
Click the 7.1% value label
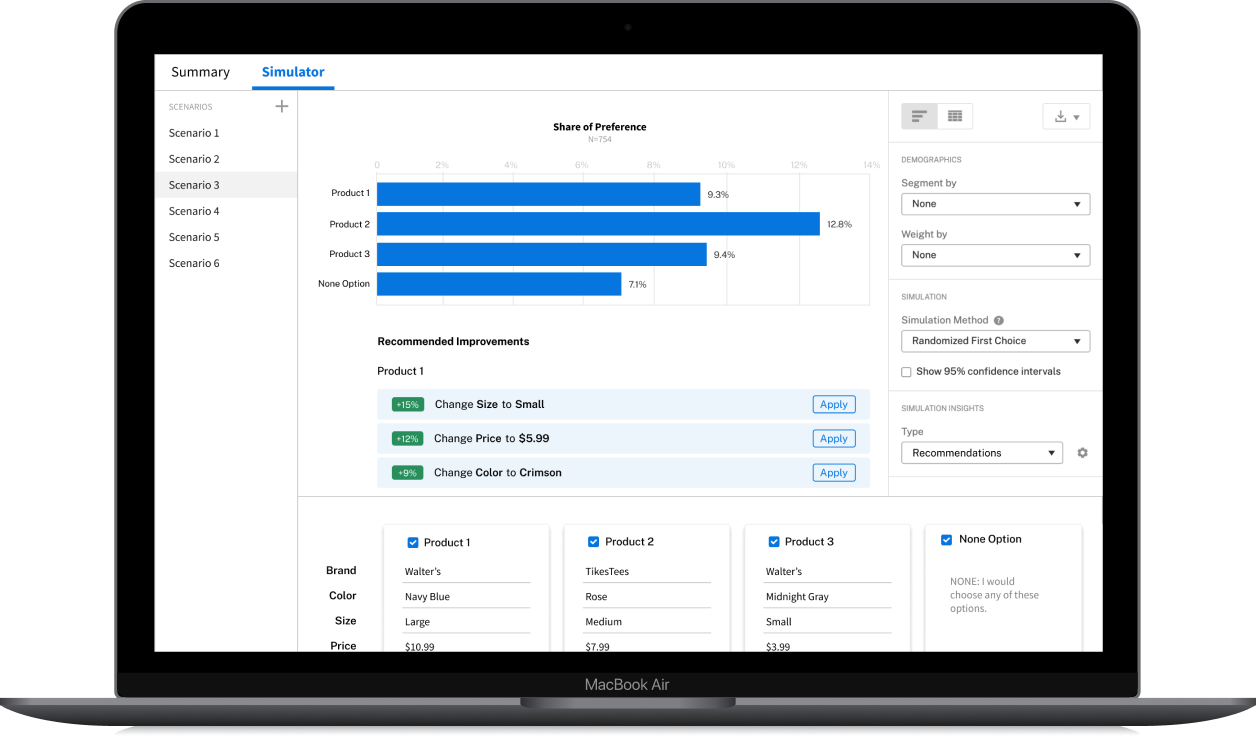(637, 285)
